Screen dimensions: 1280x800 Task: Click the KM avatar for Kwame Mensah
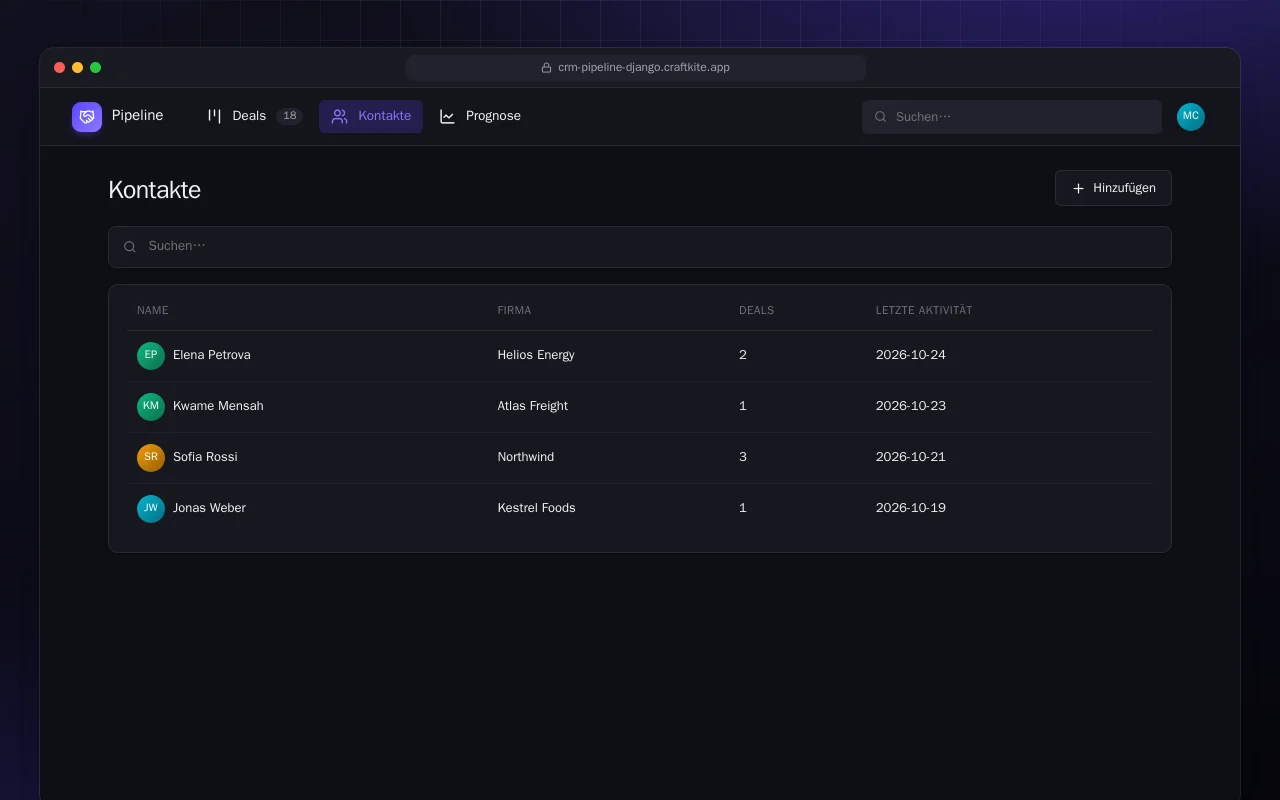(151, 407)
